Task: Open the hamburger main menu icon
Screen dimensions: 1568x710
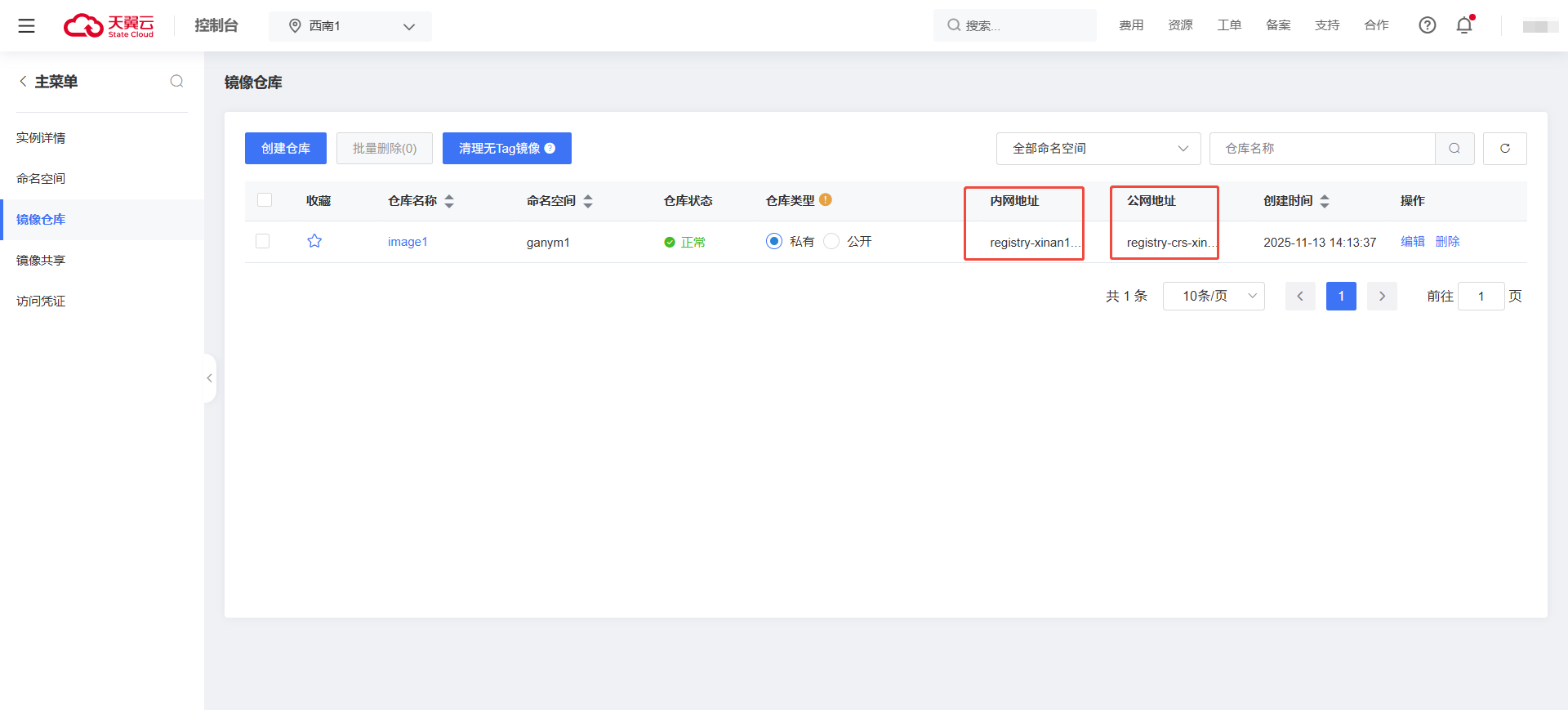Action: coord(26,26)
